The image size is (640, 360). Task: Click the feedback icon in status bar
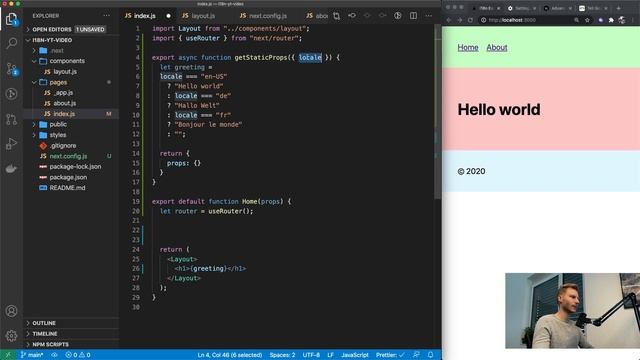tap(416, 355)
